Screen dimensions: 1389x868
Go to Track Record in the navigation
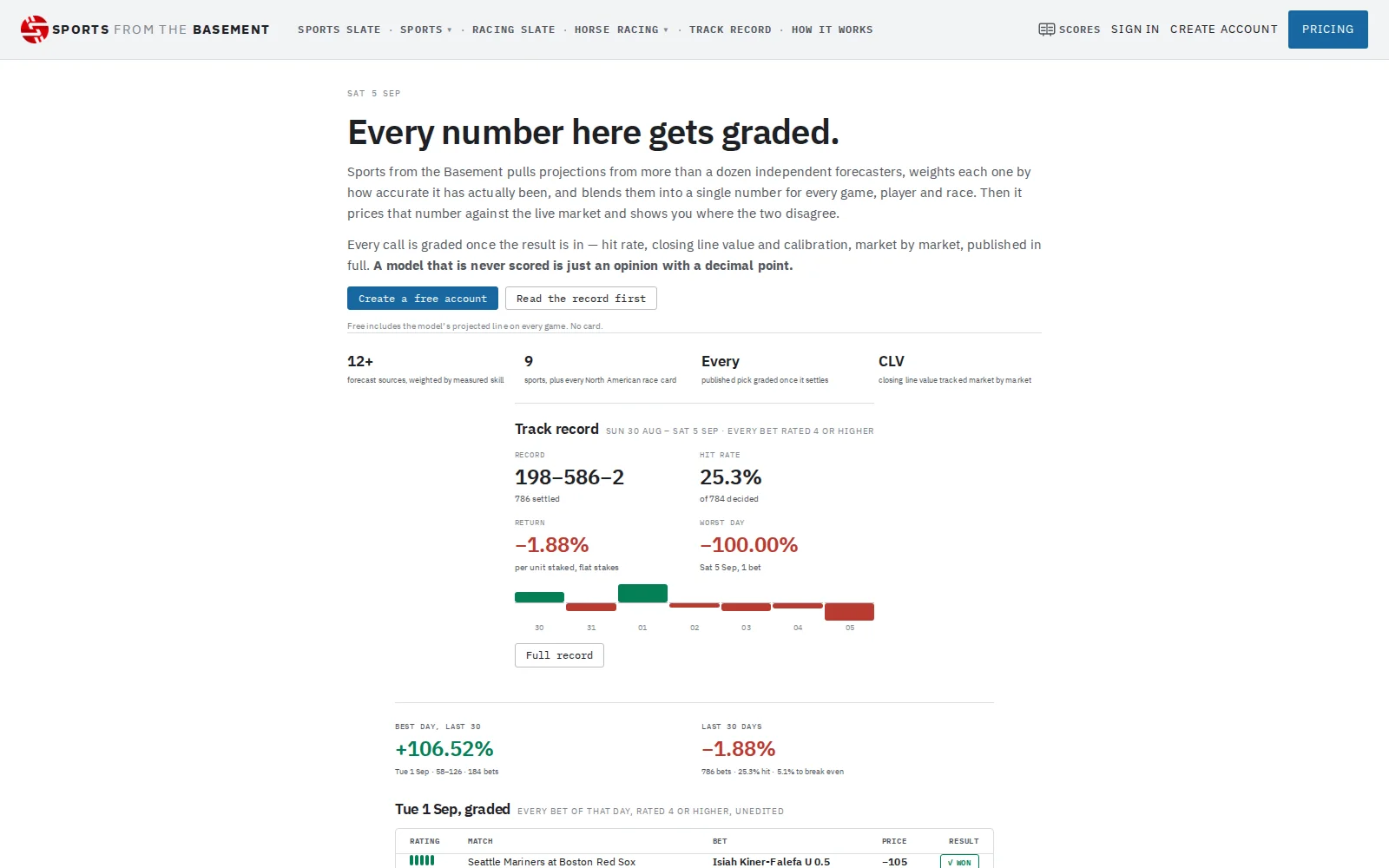coord(730,30)
